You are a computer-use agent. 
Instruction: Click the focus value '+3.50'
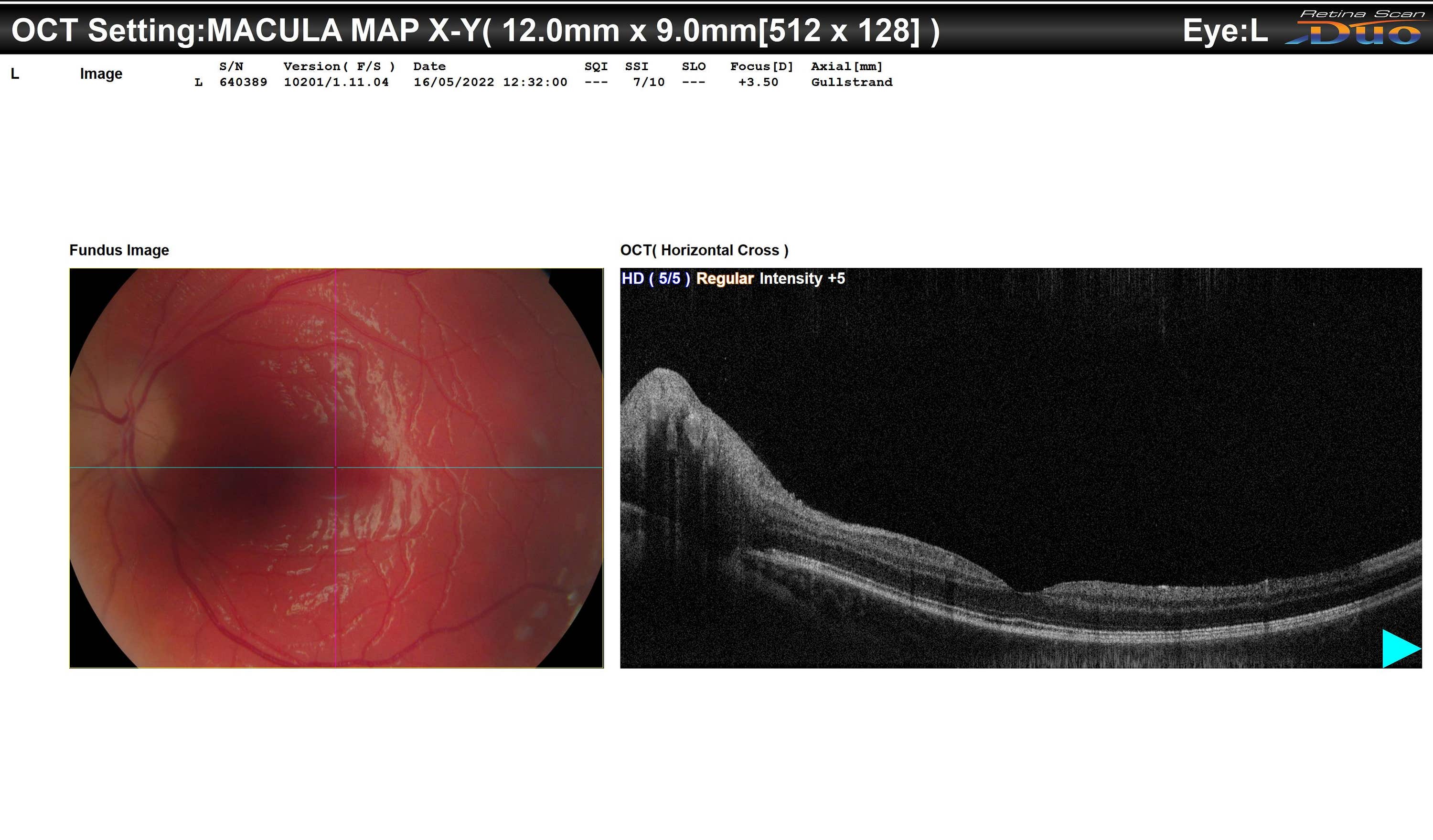pos(758,82)
